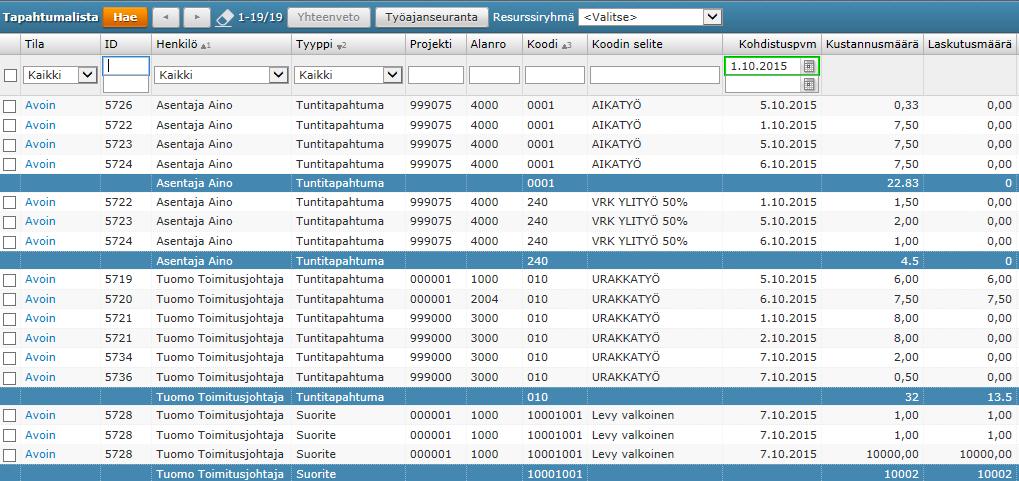
Task: Check the AIKATYÖ row ID 5724 checkbox
Action: coord(10,164)
